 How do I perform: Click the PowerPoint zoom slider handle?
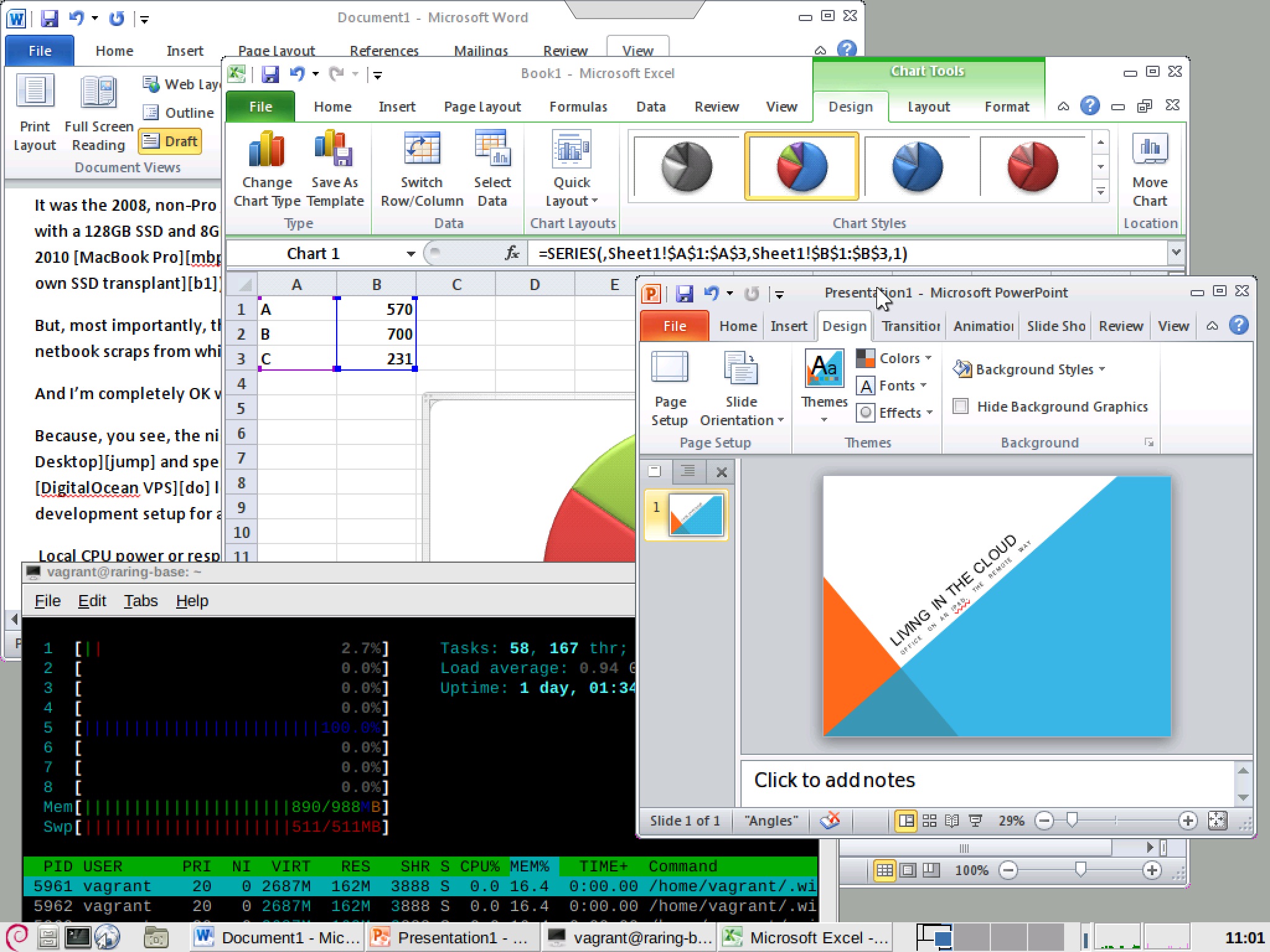(x=1072, y=821)
